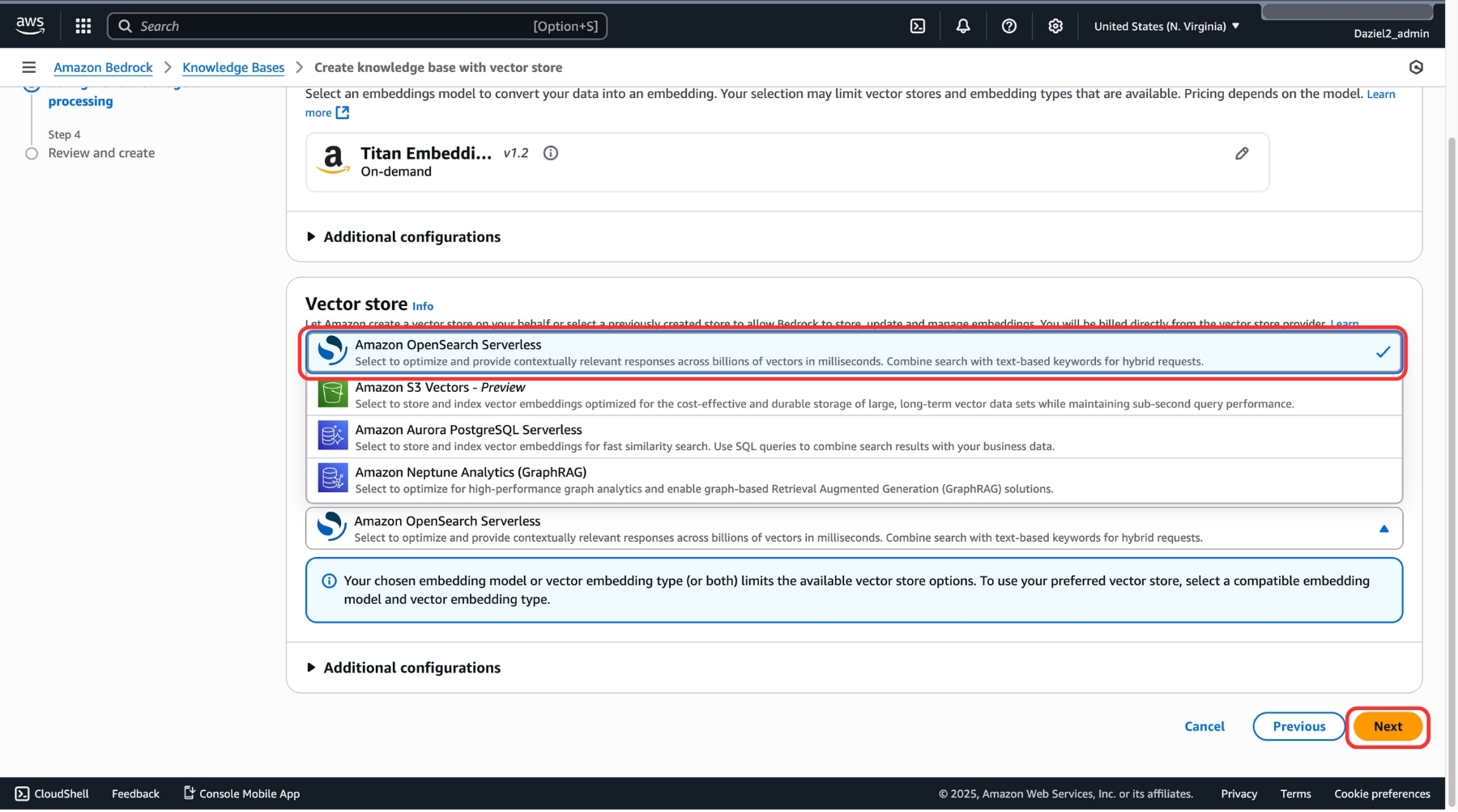
Task: Open the notifications bell
Action: coord(962,26)
